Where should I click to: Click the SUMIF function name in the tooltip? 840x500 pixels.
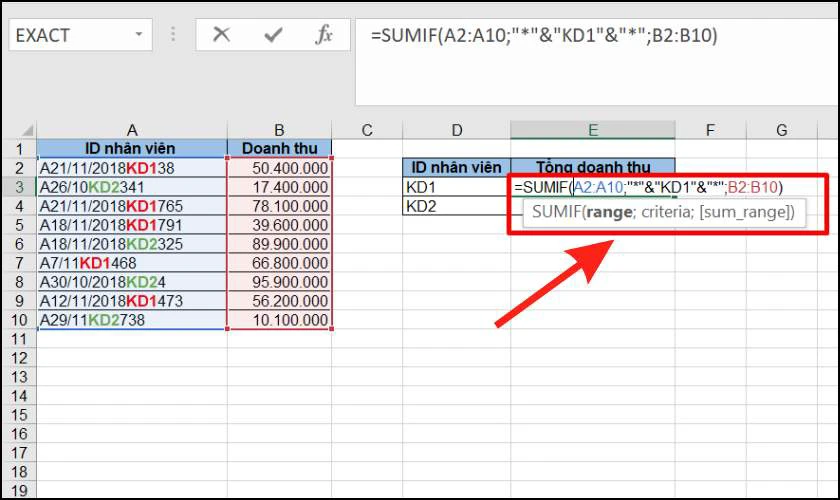click(x=556, y=212)
